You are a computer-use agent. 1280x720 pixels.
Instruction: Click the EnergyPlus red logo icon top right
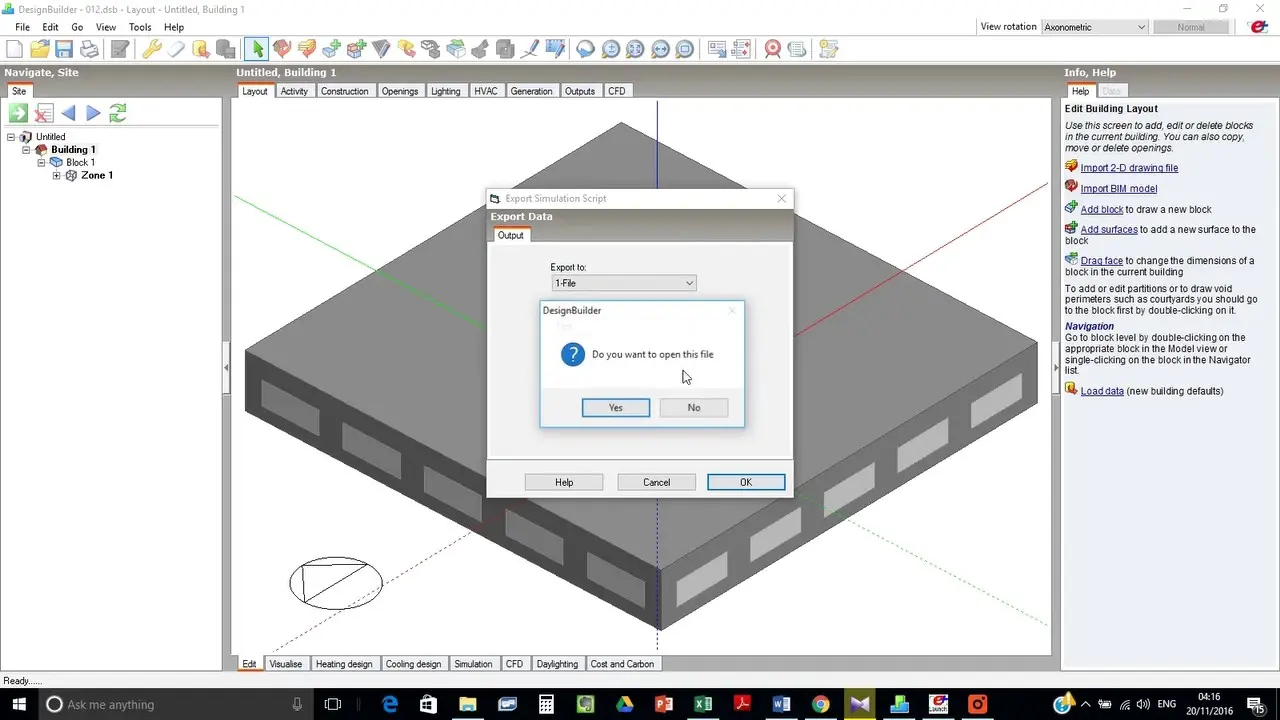pyautogui.click(x=1259, y=27)
